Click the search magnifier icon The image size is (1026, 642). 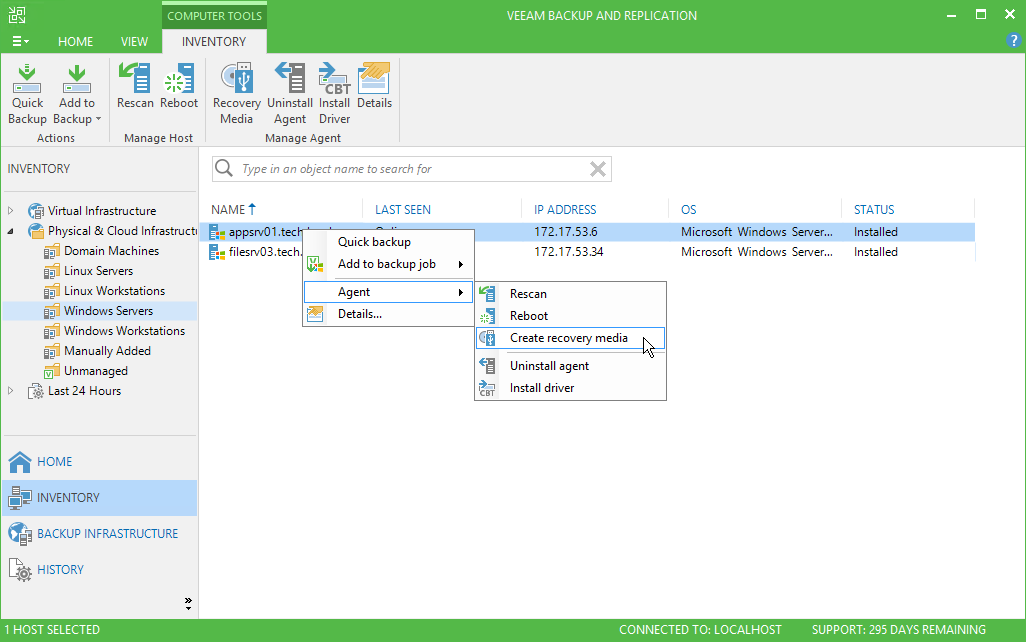pos(224,168)
